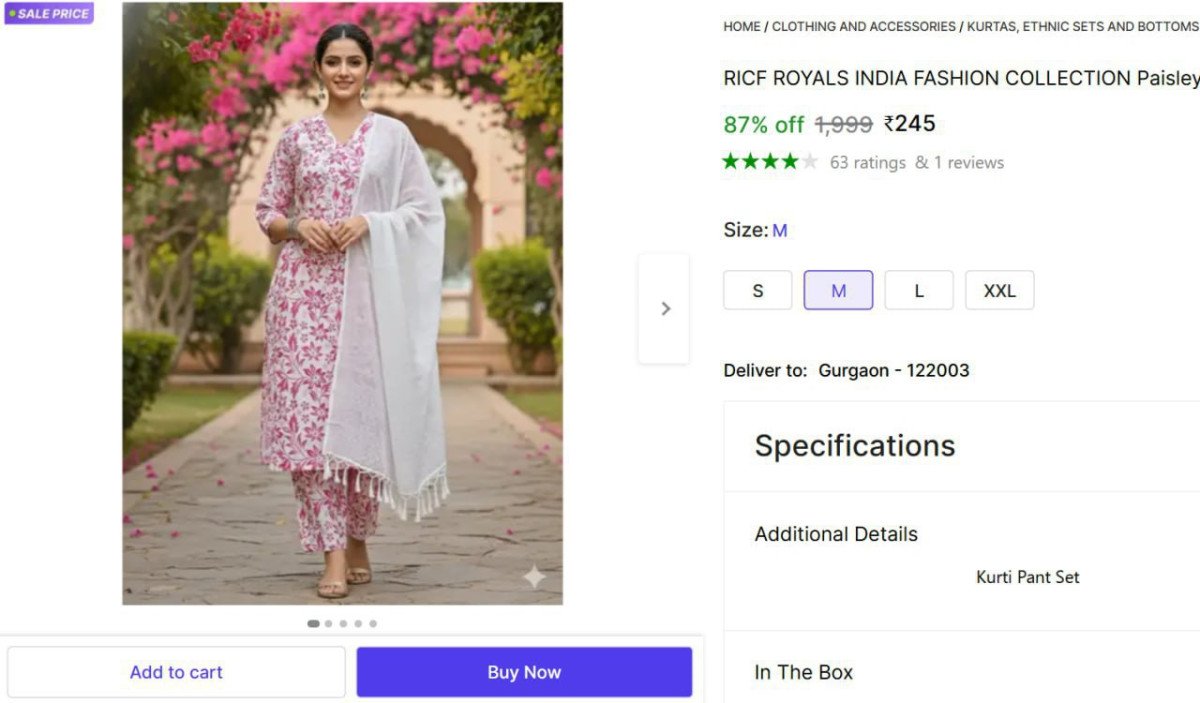
Task: Click the next image arrow chevron
Action: 665,309
